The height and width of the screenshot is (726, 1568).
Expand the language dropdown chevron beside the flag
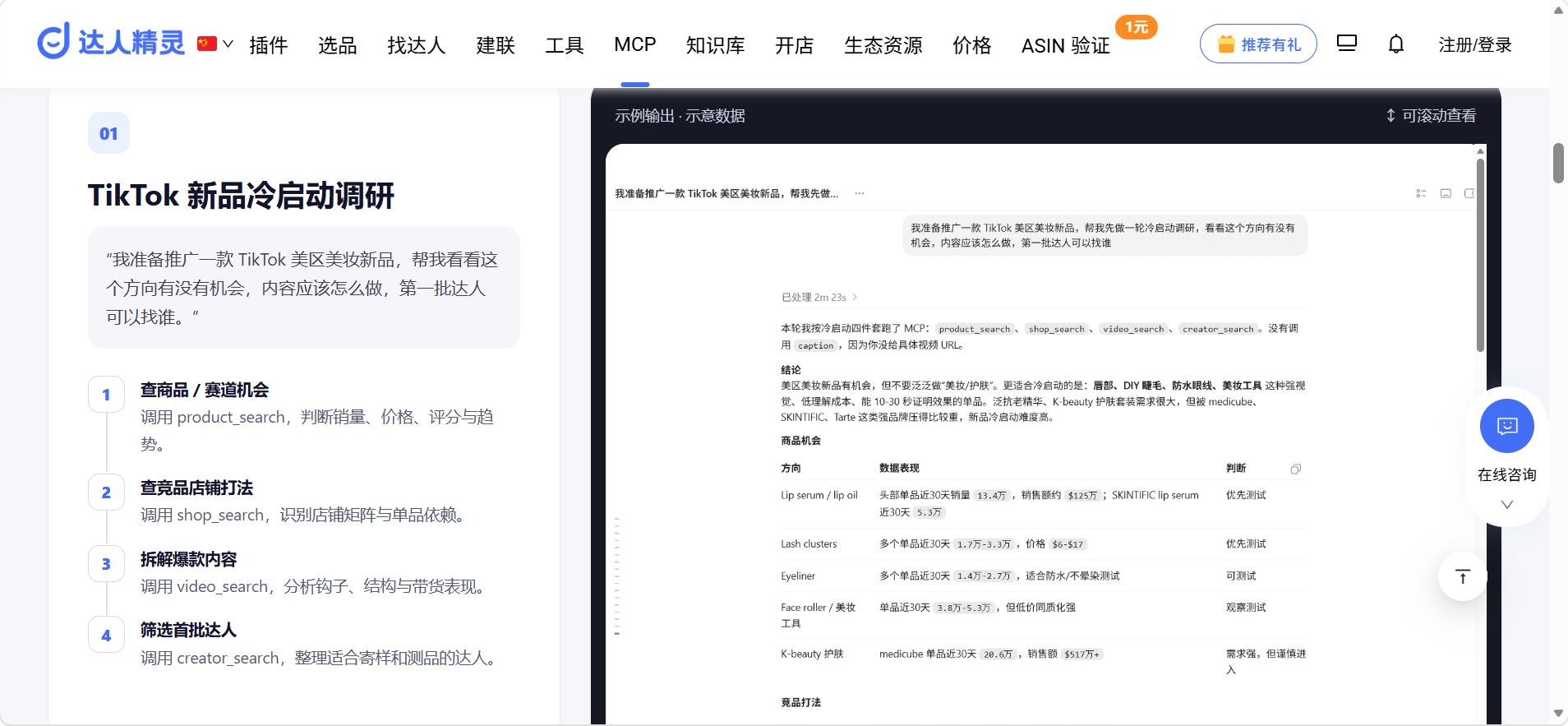[228, 44]
